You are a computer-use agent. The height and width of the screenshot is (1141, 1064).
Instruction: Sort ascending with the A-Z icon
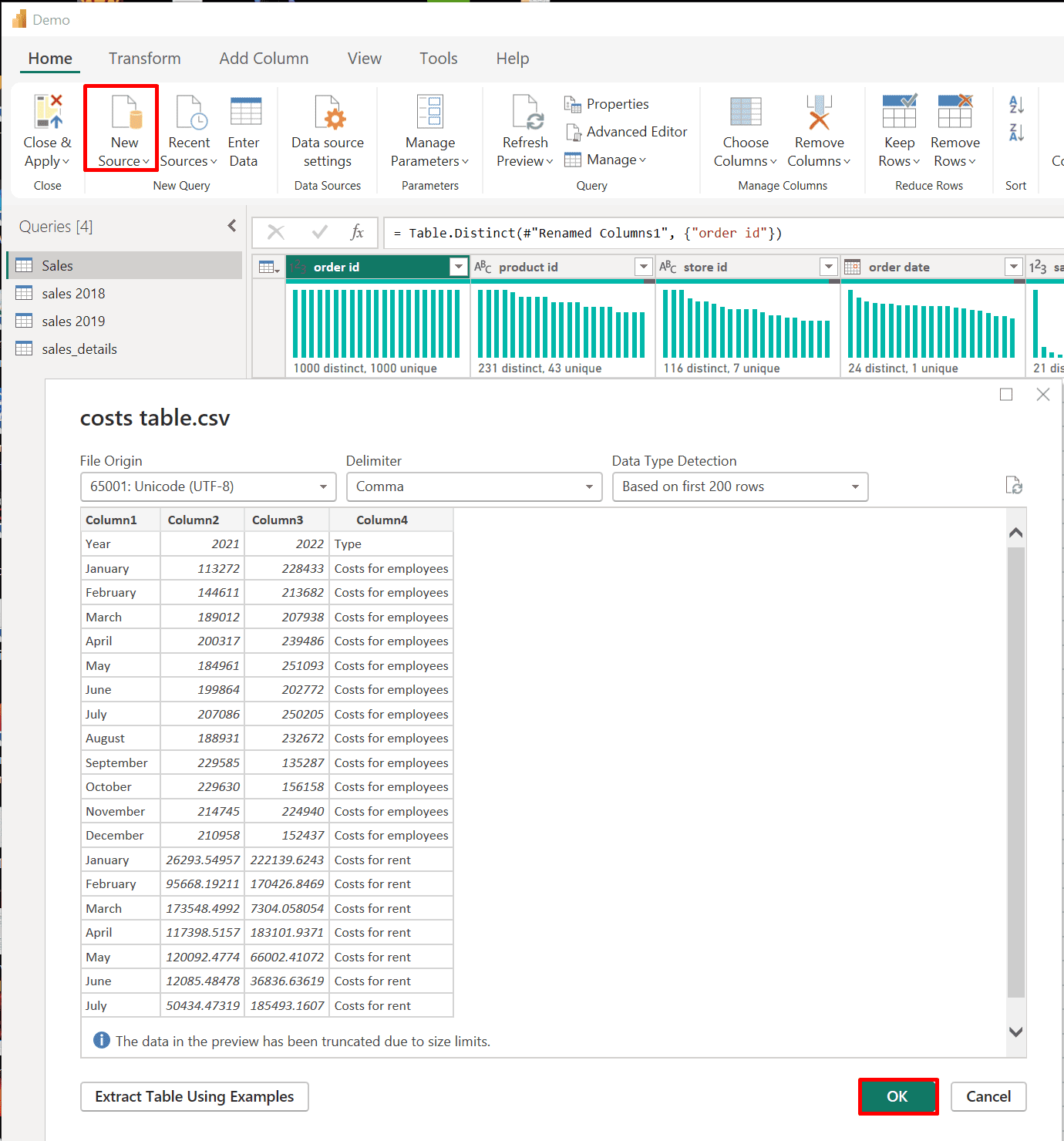tap(1016, 105)
